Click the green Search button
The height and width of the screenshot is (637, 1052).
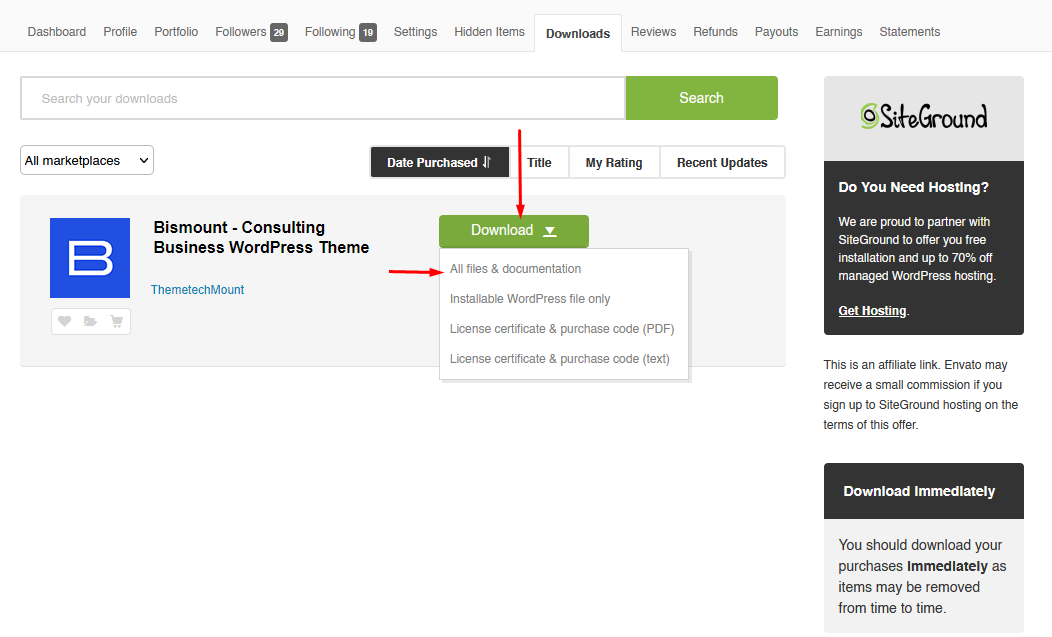pyautogui.click(x=702, y=98)
